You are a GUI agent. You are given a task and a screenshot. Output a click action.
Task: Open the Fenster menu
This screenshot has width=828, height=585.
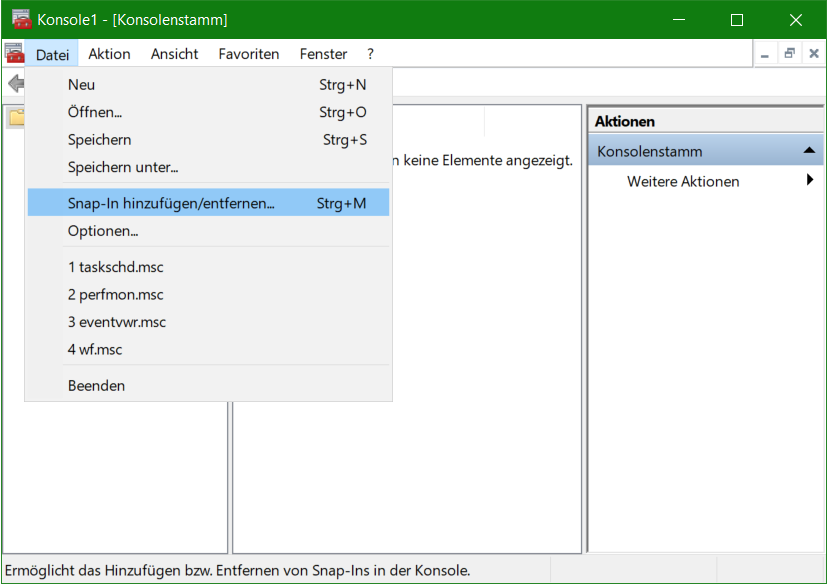[x=323, y=54]
